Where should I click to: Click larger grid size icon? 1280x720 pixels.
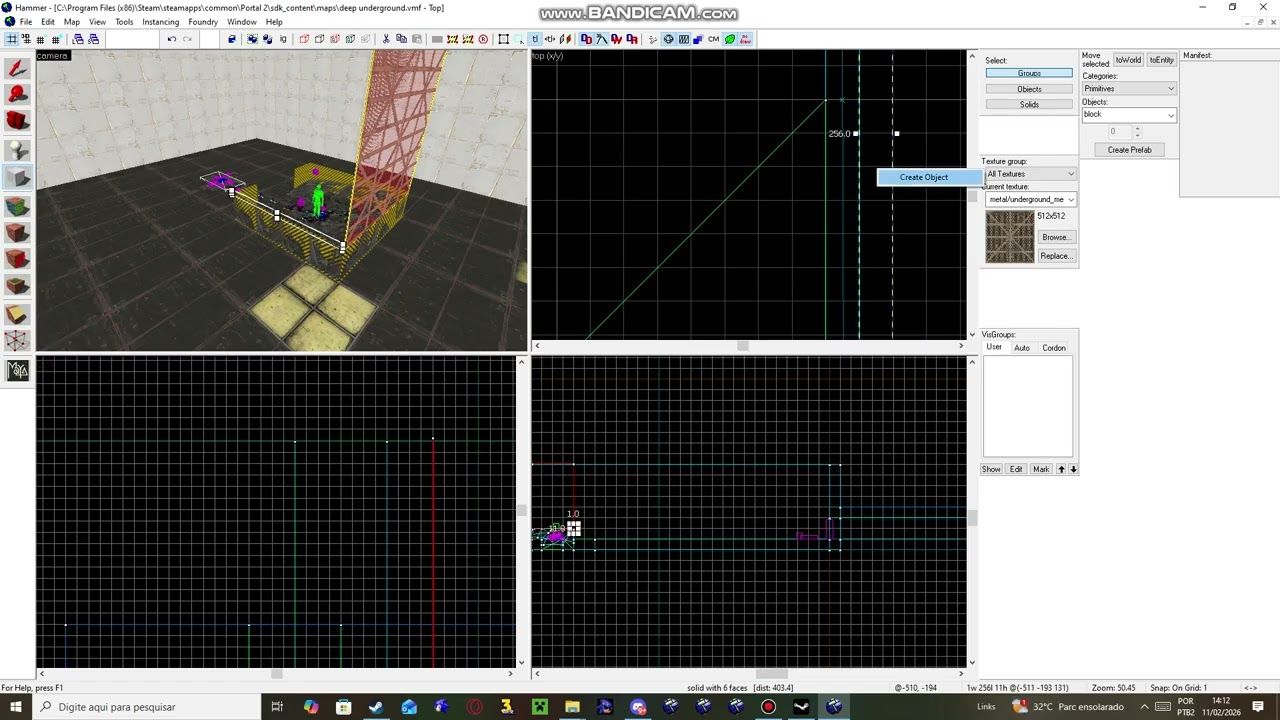click(x=56, y=39)
